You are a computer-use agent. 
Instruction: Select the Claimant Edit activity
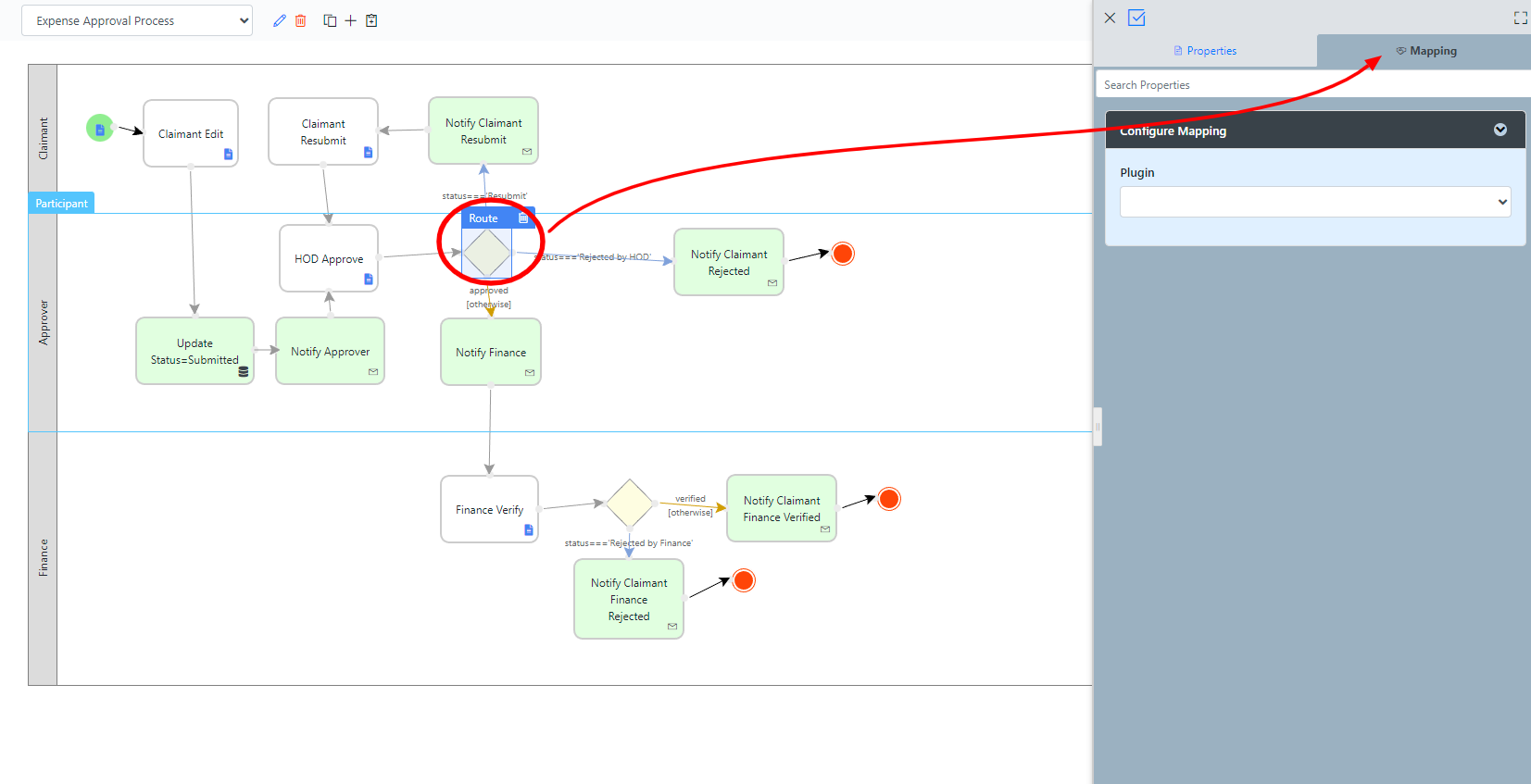pos(191,133)
